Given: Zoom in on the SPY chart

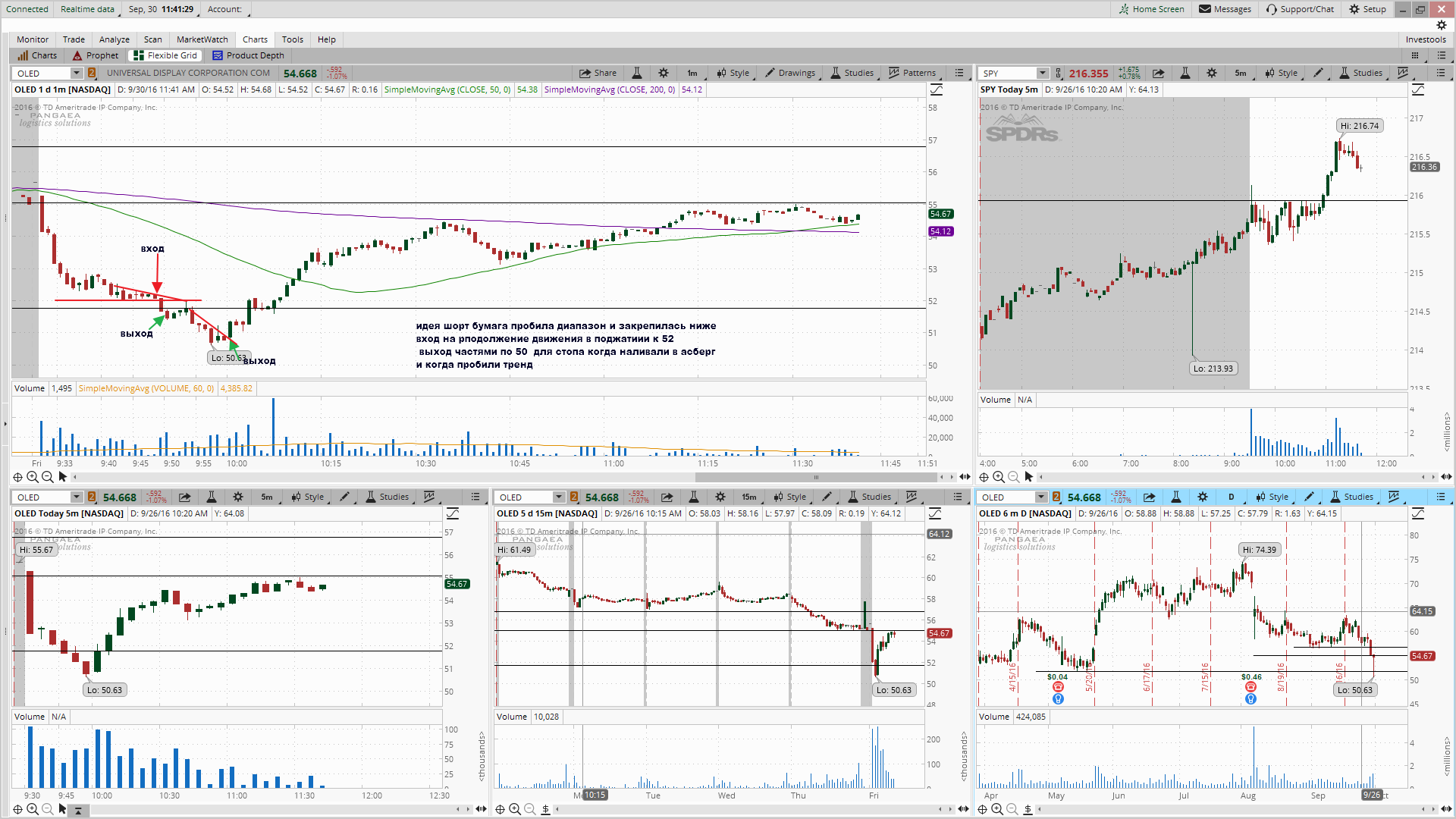Looking at the screenshot, I should click(999, 477).
